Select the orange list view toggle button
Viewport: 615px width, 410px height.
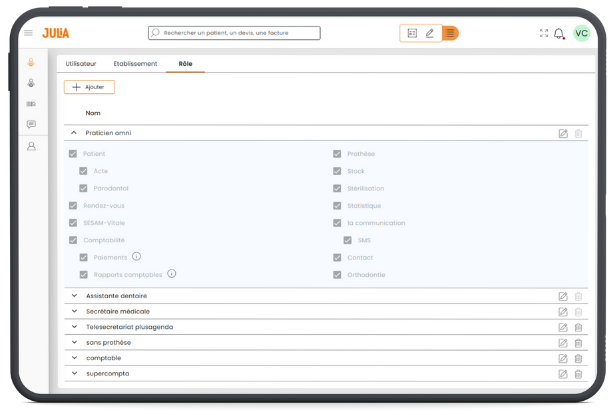coord(450,33)
